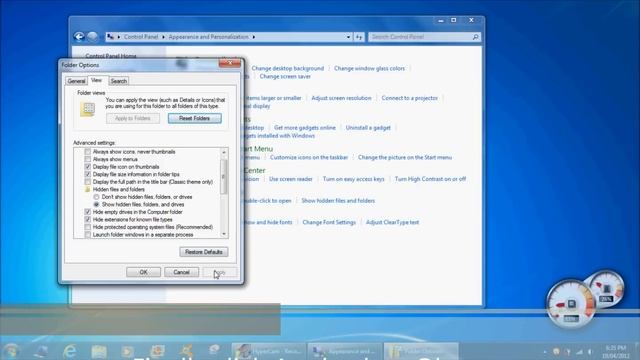
Task: Click the Apply button in Folder Options
Action: (x=220, y=272)
